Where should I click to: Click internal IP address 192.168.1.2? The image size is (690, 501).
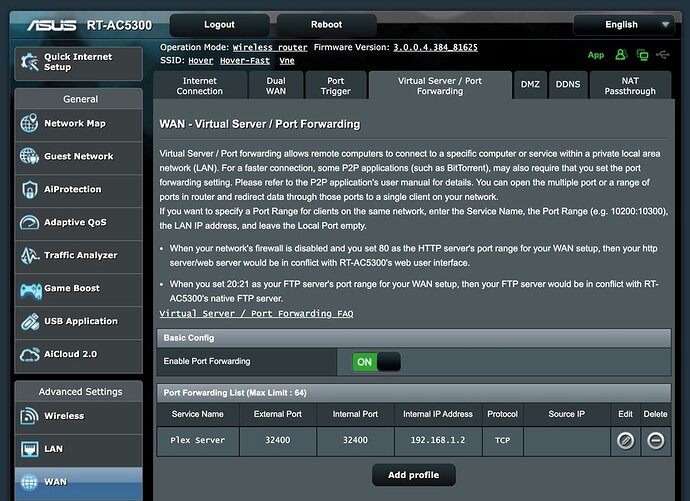click(438, 440)
